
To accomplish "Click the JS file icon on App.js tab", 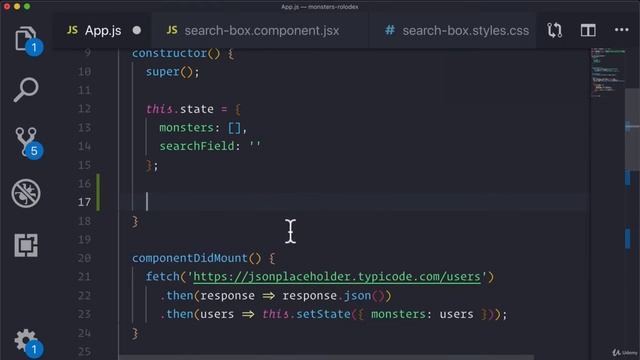I will [72, 30].
